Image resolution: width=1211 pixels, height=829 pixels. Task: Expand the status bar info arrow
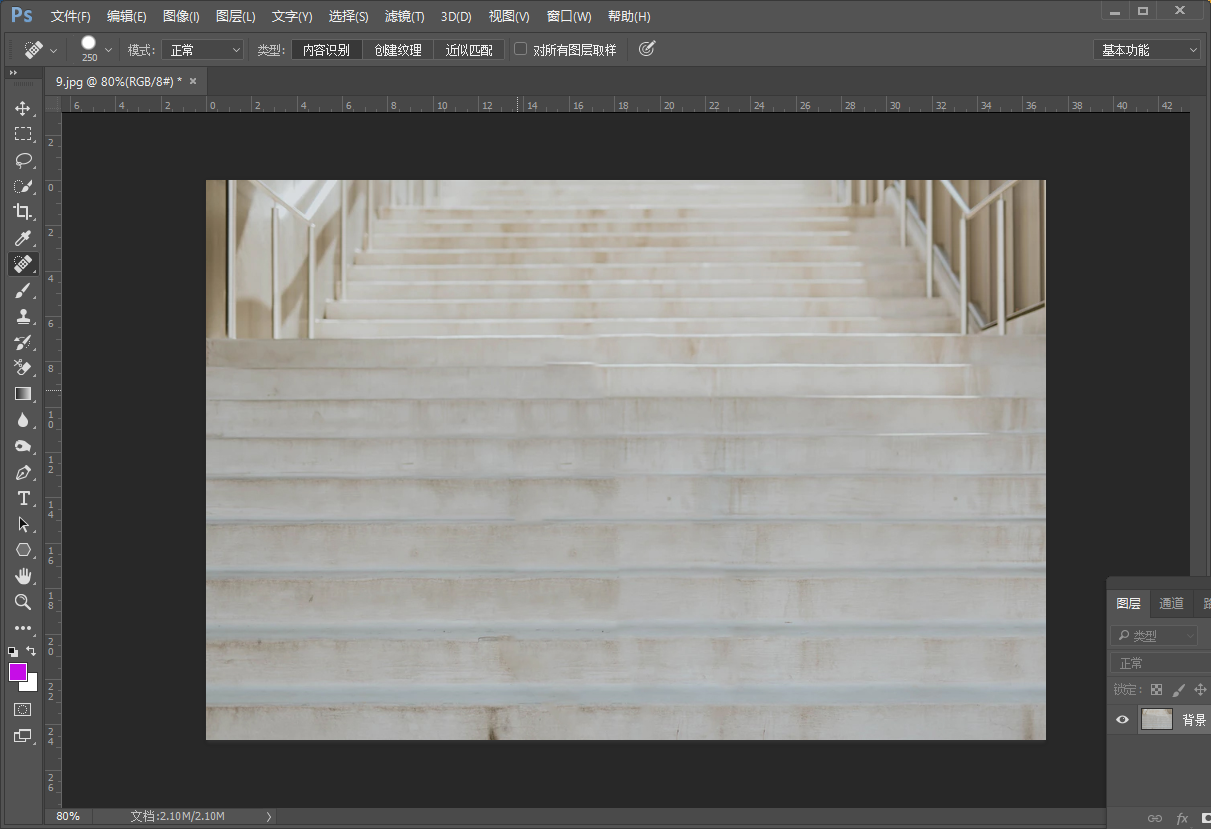click(268, 817)
